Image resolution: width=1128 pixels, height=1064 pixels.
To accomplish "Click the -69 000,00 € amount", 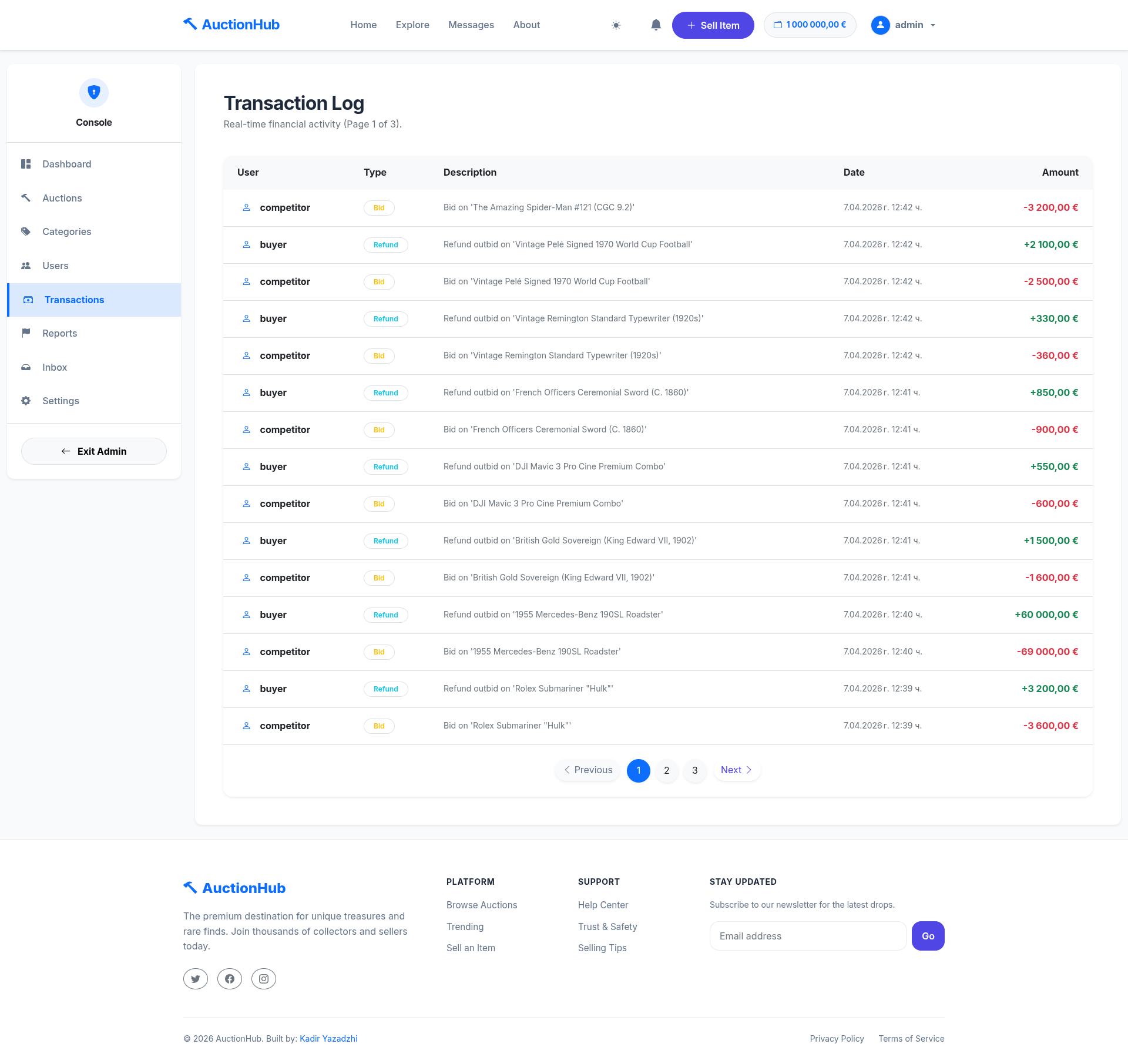I will pos(1048,652).
